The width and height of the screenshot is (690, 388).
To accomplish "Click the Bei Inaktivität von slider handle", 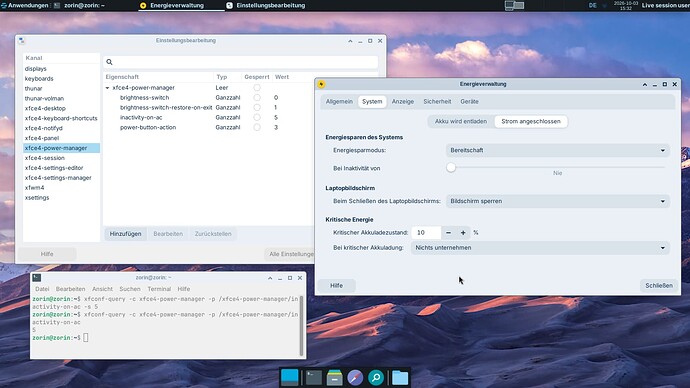I will click(451, 168).
